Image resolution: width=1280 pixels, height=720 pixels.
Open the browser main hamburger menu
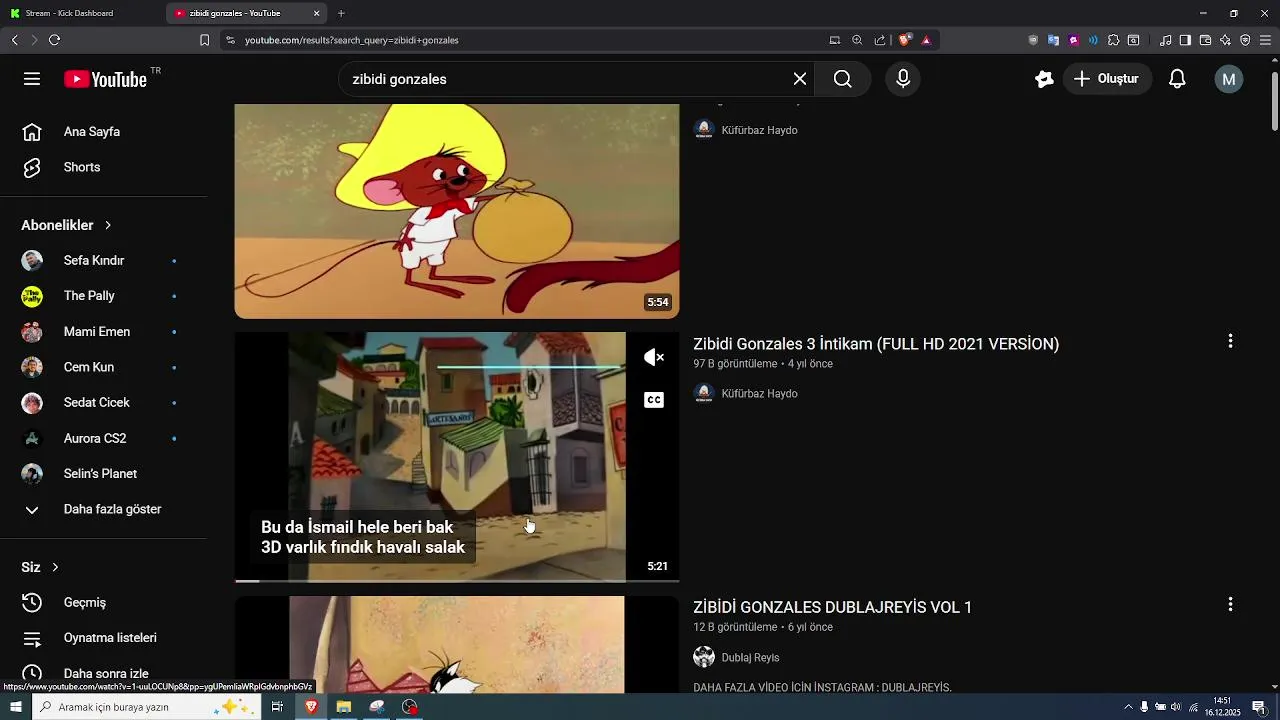pos(1265,40)
